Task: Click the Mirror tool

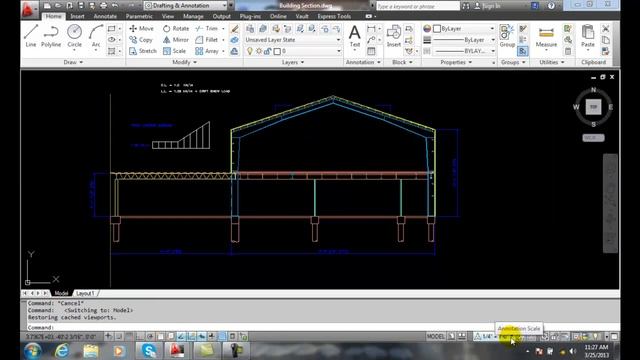Action: (x=176, y=40)
